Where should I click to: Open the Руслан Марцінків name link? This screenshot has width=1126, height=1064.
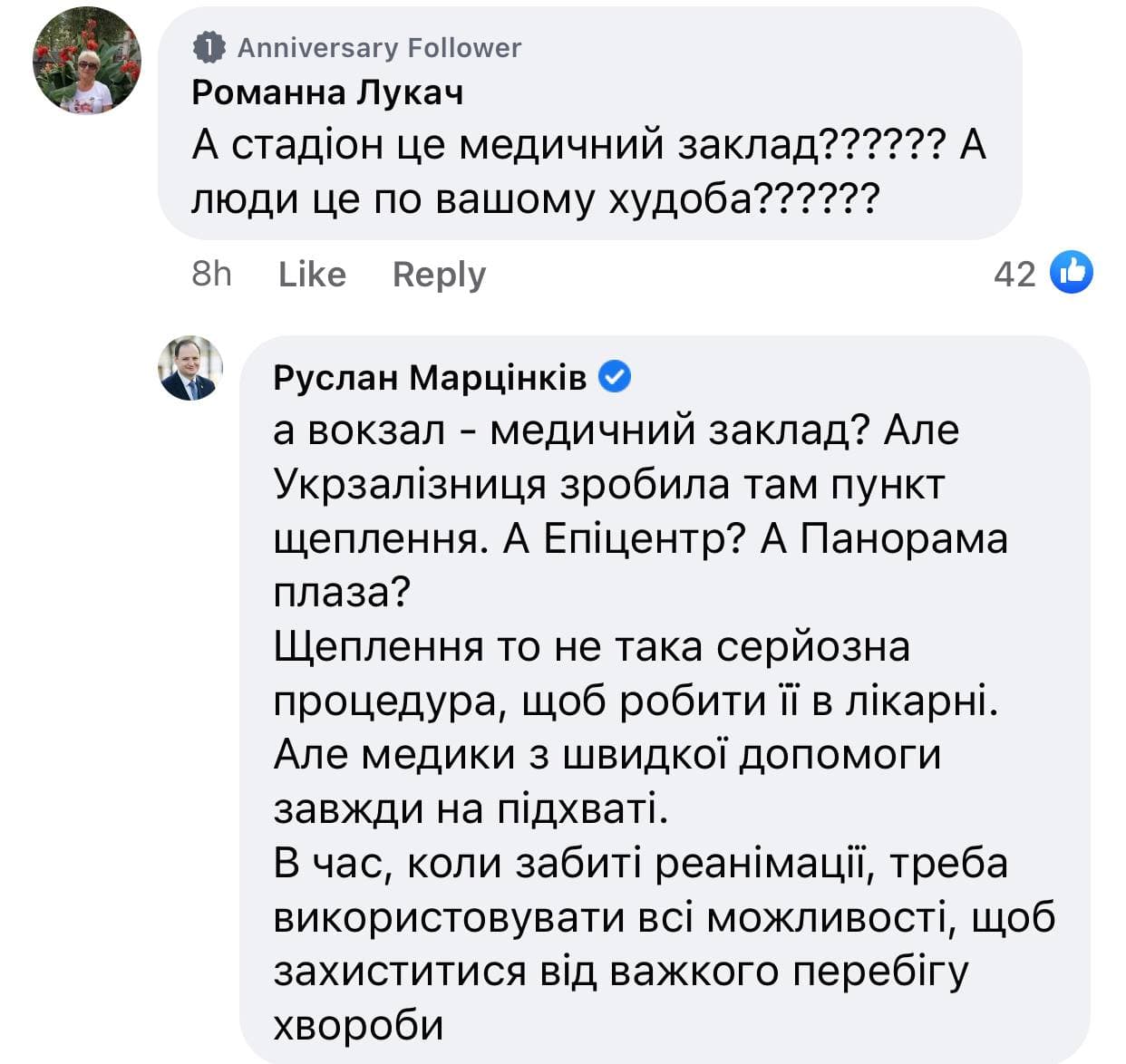[x=430, y=377]
